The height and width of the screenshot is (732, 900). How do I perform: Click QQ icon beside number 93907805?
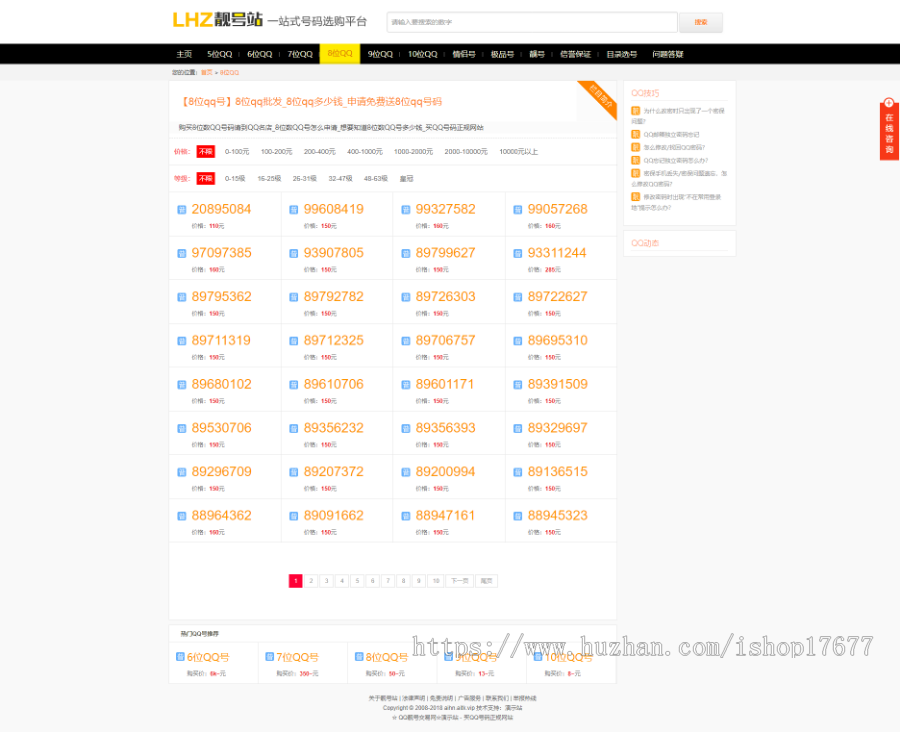tap(293, 253)
